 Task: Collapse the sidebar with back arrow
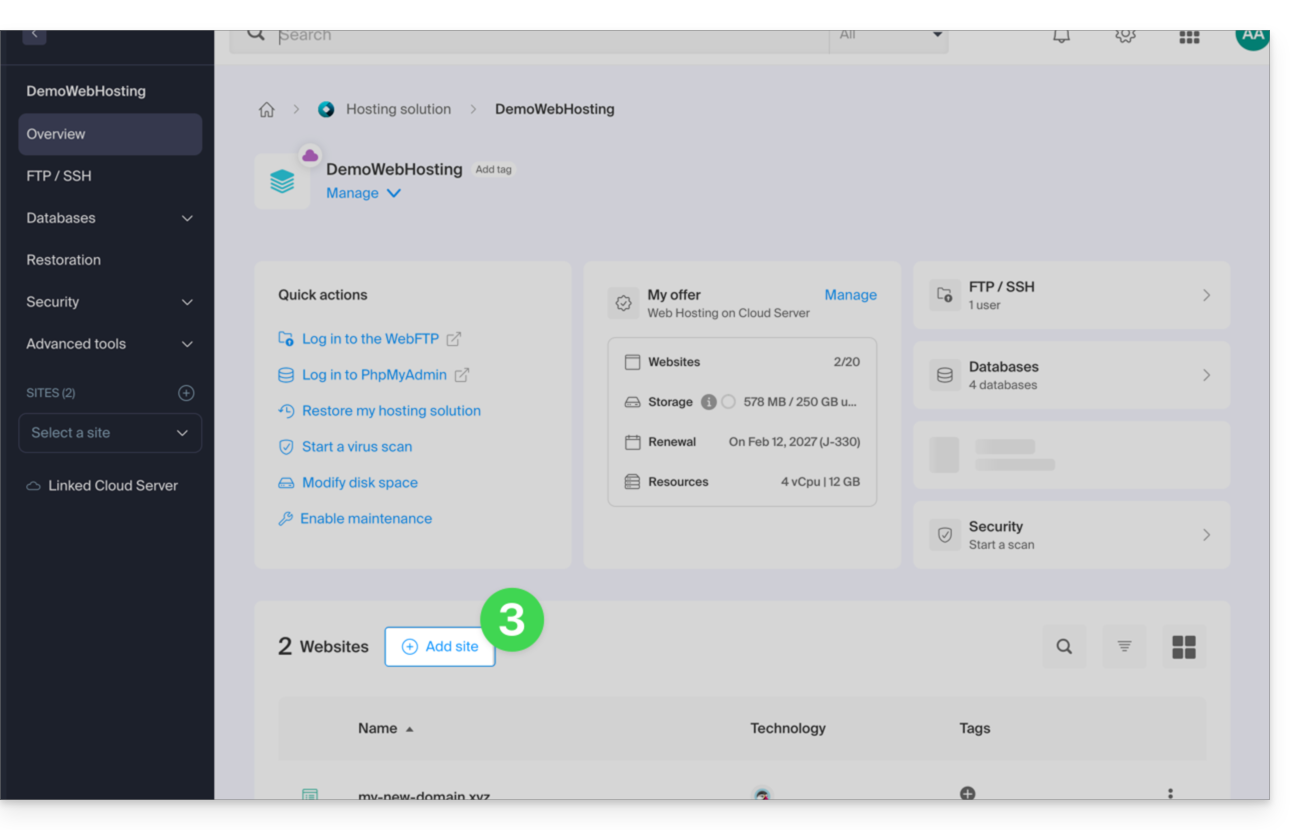(x=35, y=35)
